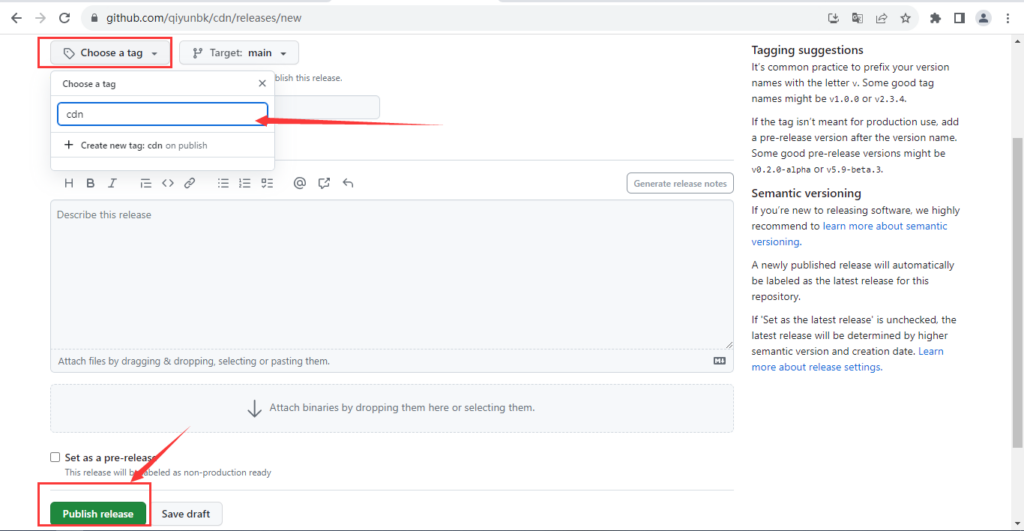1024x531 pixels.
Task: Open the translate page icon
Action: pos(857,18)
